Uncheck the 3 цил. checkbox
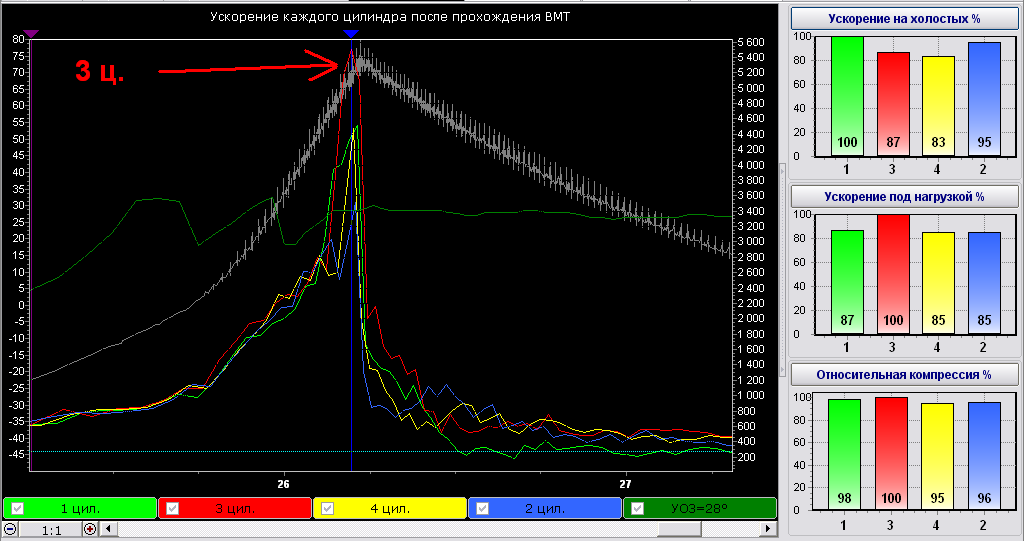 pyautogui.click(x=172, y=508)
